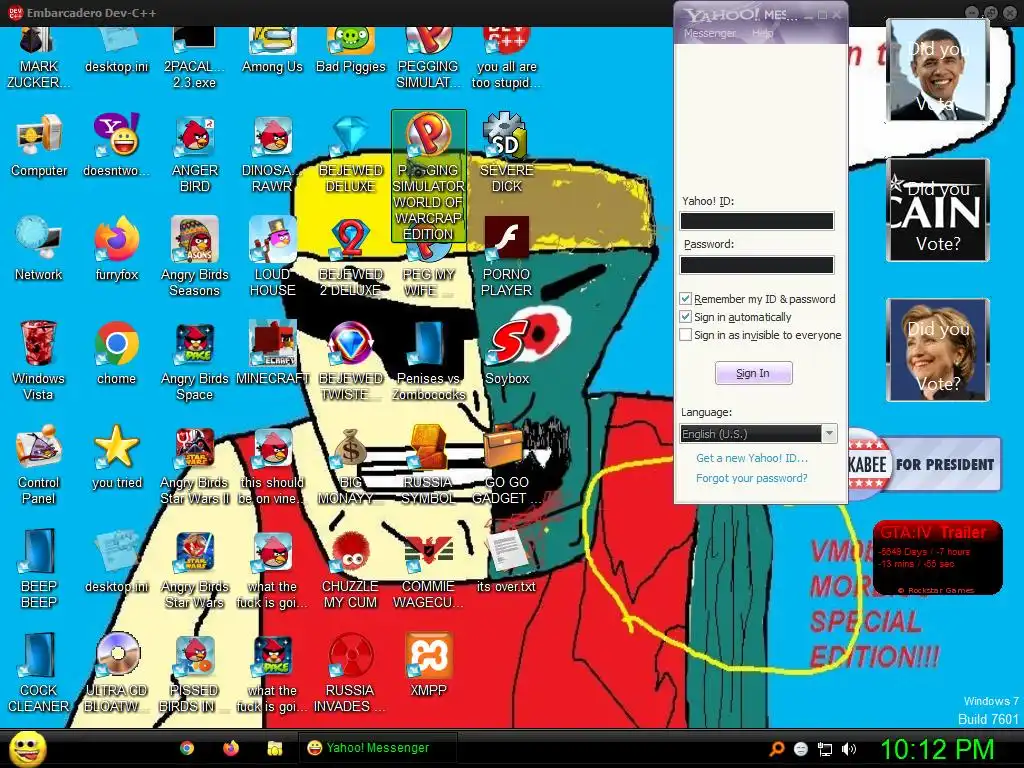Open the Messenger menu in Yahoo Messenger
This screenshot has height=768, width=1024.
710,33
